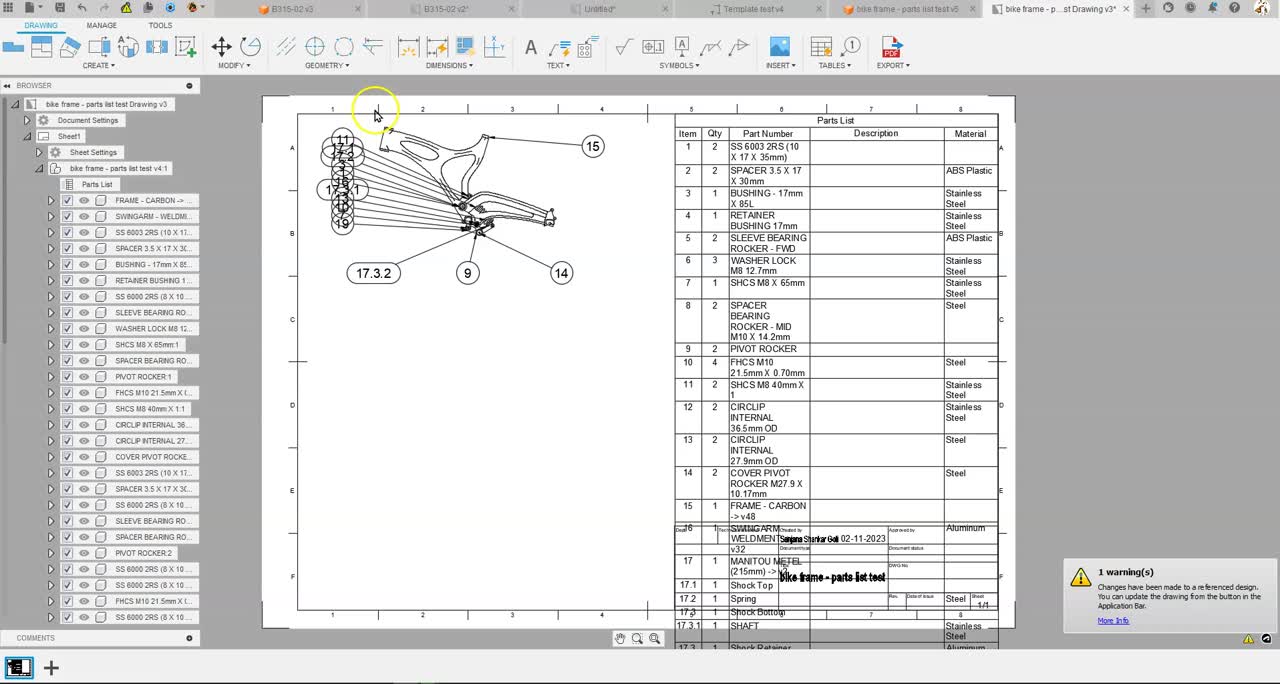
Task: Expand the Document Settings node
Action: coord(25,119)
